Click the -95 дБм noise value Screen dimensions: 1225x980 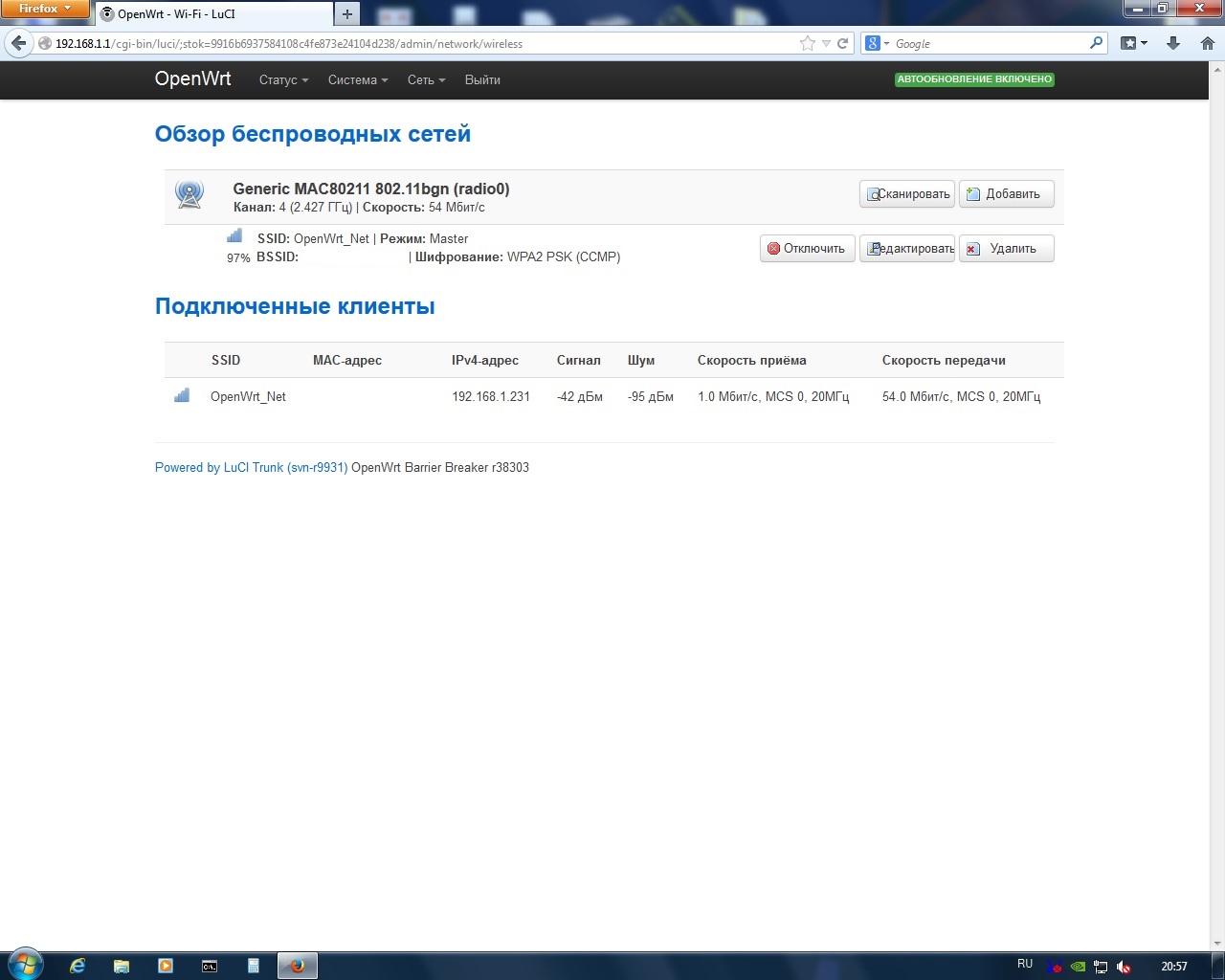tap(651, 397)
